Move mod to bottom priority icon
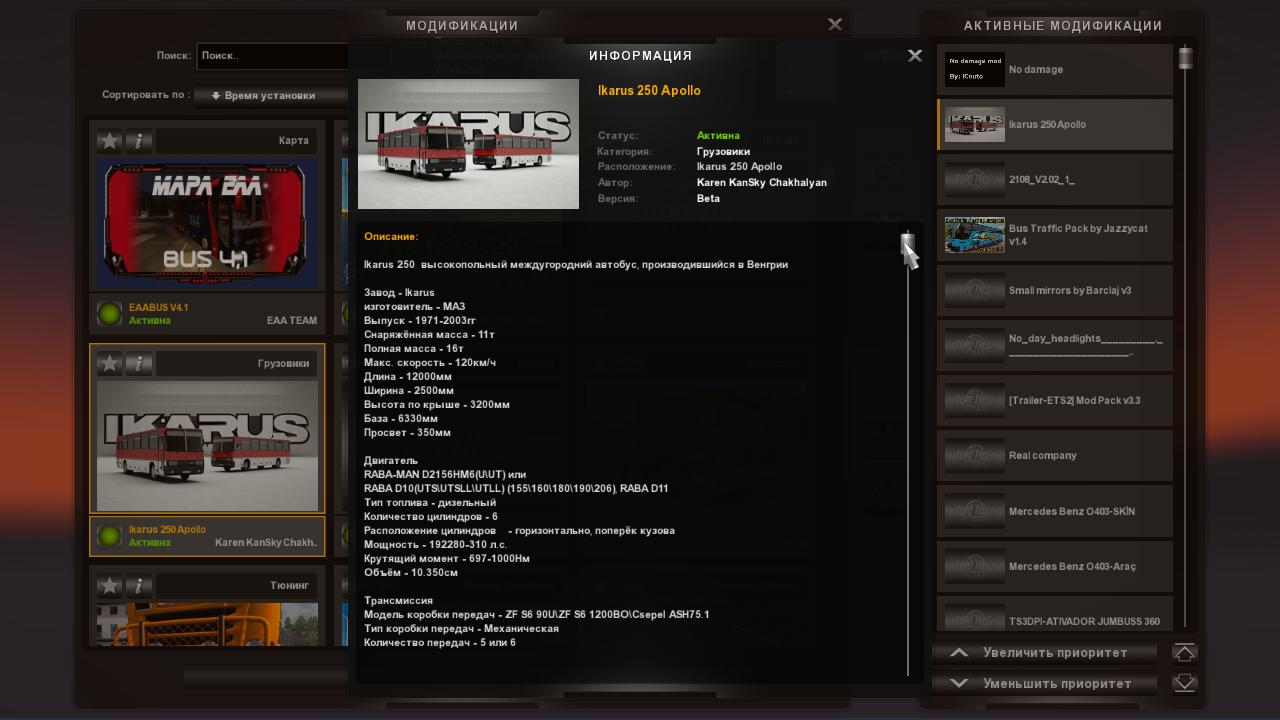 coord(1184,684)
